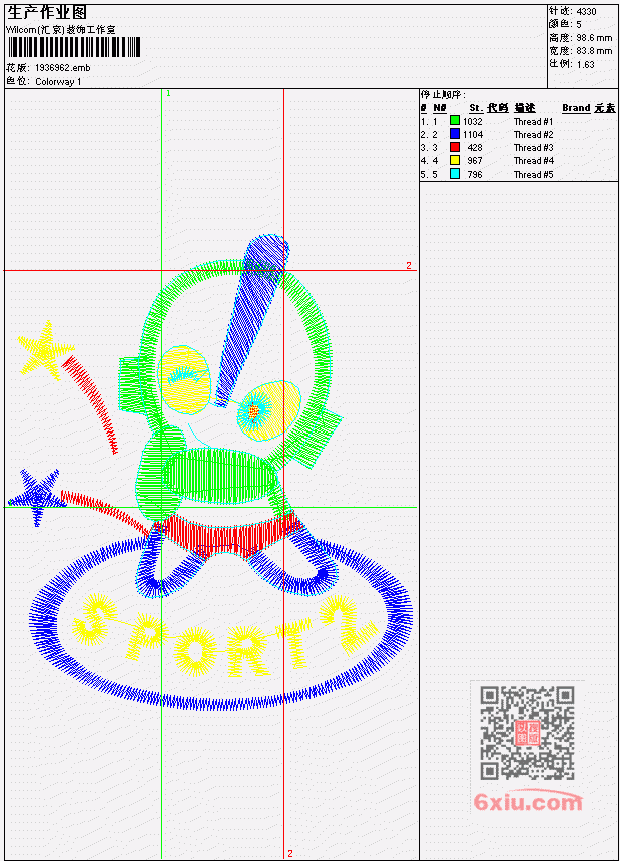This screenshot has height=861, width=620.
Task: Click the red shorts on the character
Action: point(228,534)
